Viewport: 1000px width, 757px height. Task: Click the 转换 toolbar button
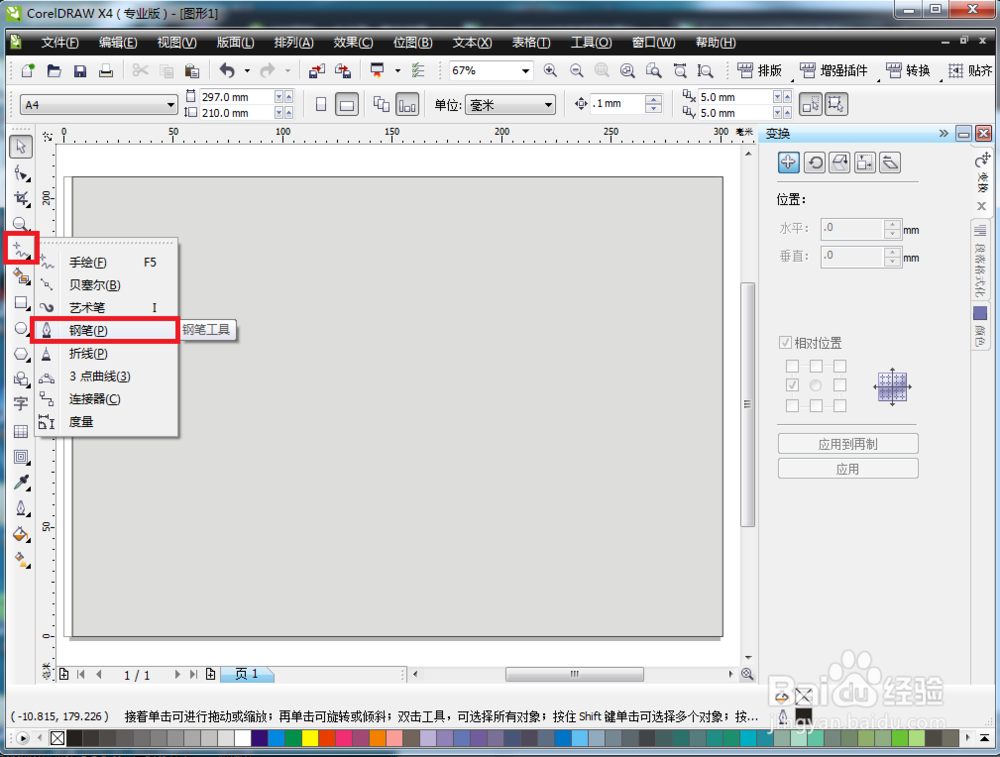coord(909,70)
